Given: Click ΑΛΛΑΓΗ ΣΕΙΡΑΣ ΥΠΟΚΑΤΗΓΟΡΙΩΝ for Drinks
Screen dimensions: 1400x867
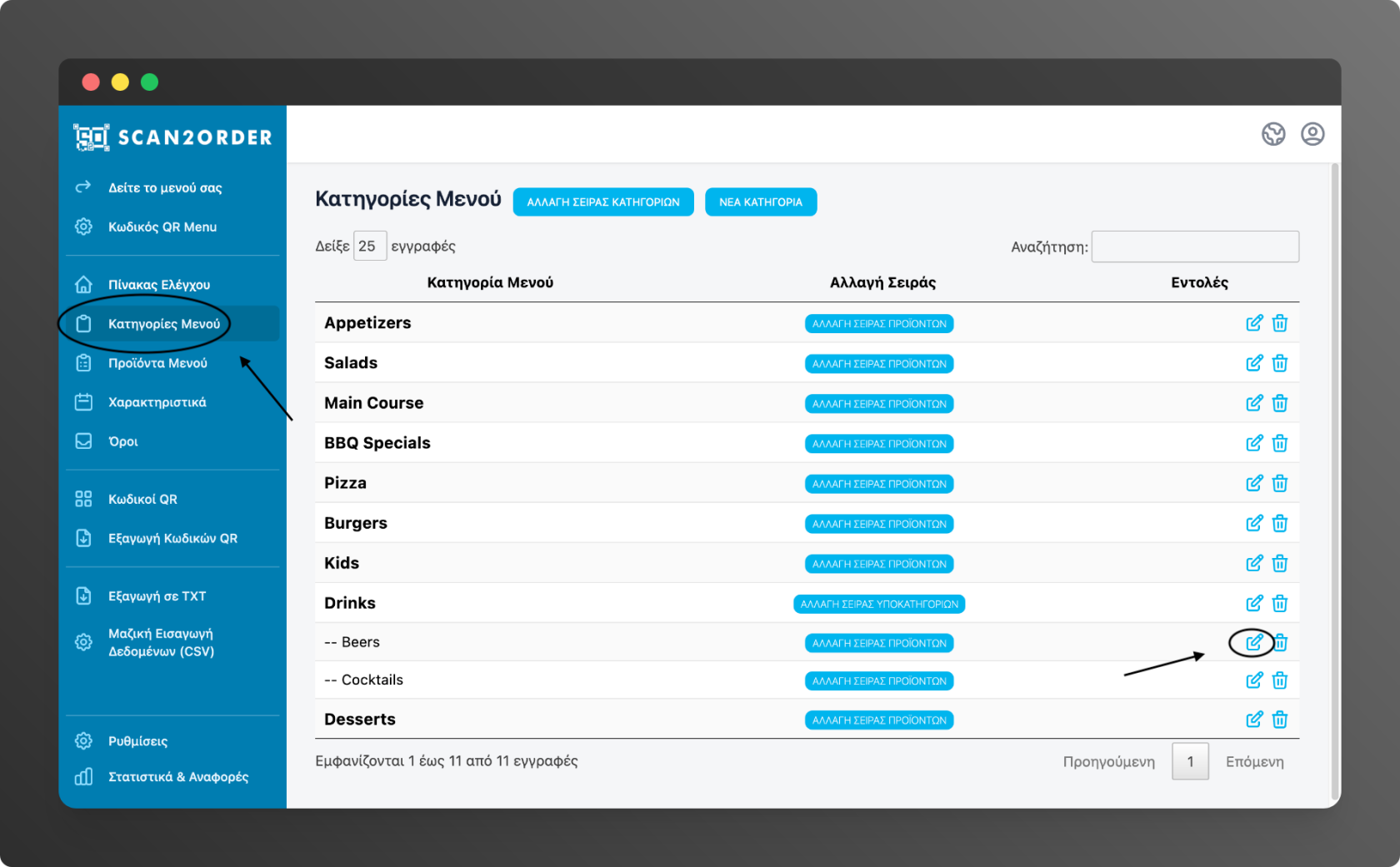Looking at the screenshot, I should pos(879,604).
